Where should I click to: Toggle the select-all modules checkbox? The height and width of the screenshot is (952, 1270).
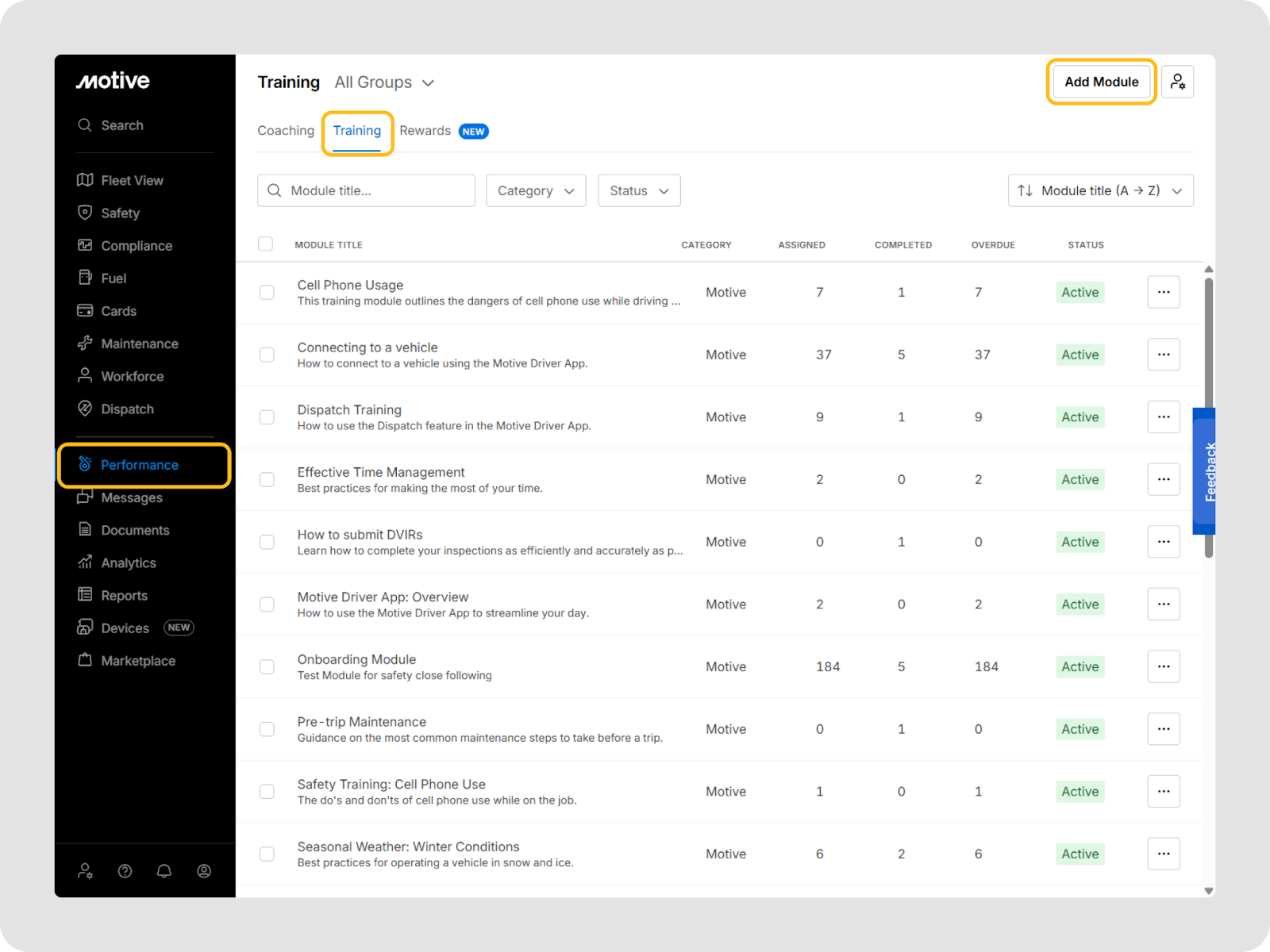[x=266, y=244]
